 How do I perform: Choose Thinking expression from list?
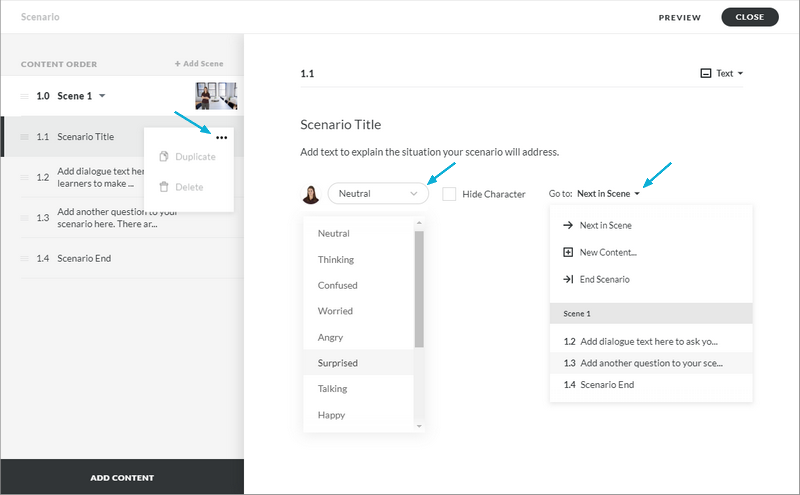tap(359, 259)
